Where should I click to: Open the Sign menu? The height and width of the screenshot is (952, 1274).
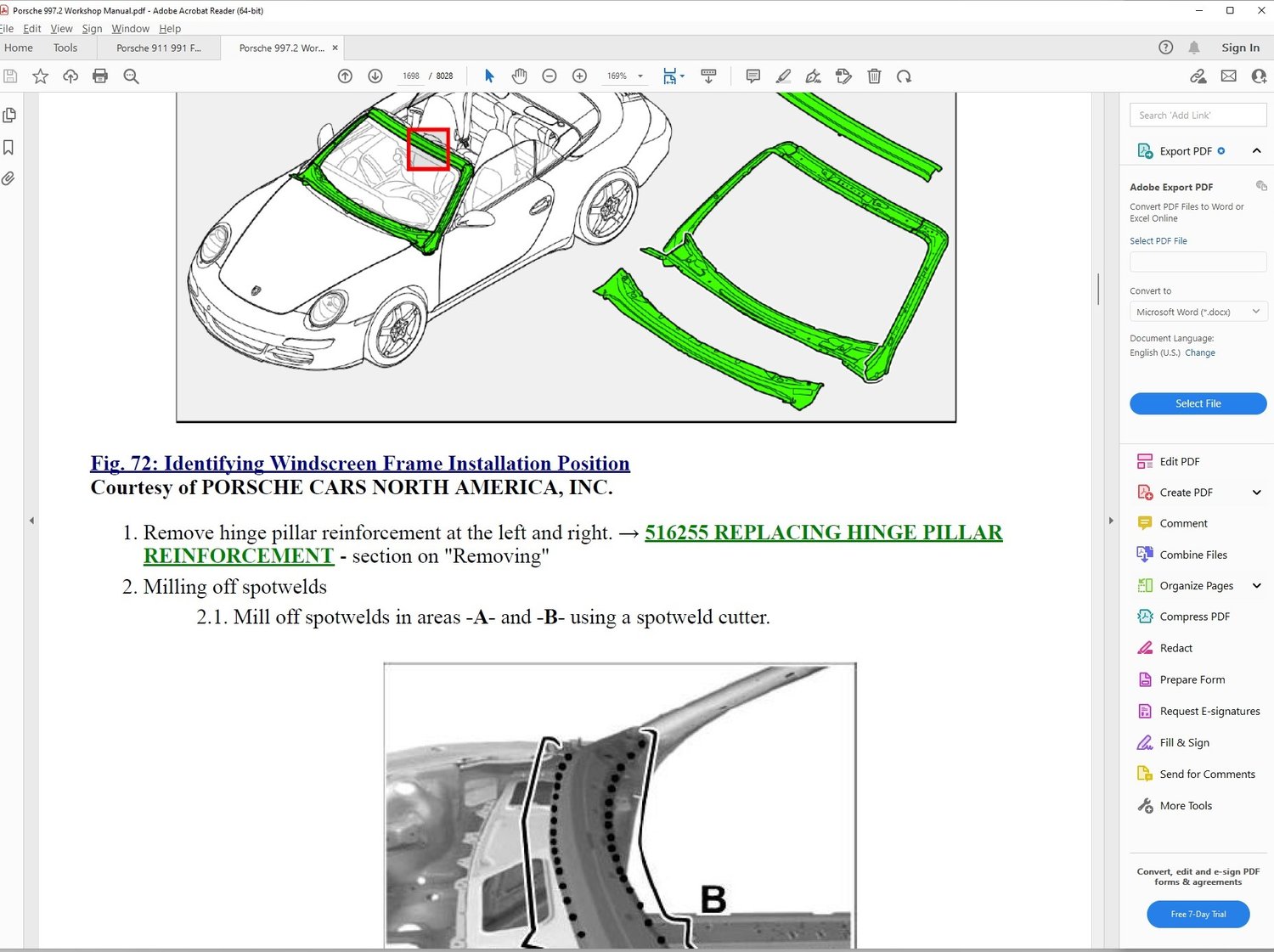tap(92, 29)
